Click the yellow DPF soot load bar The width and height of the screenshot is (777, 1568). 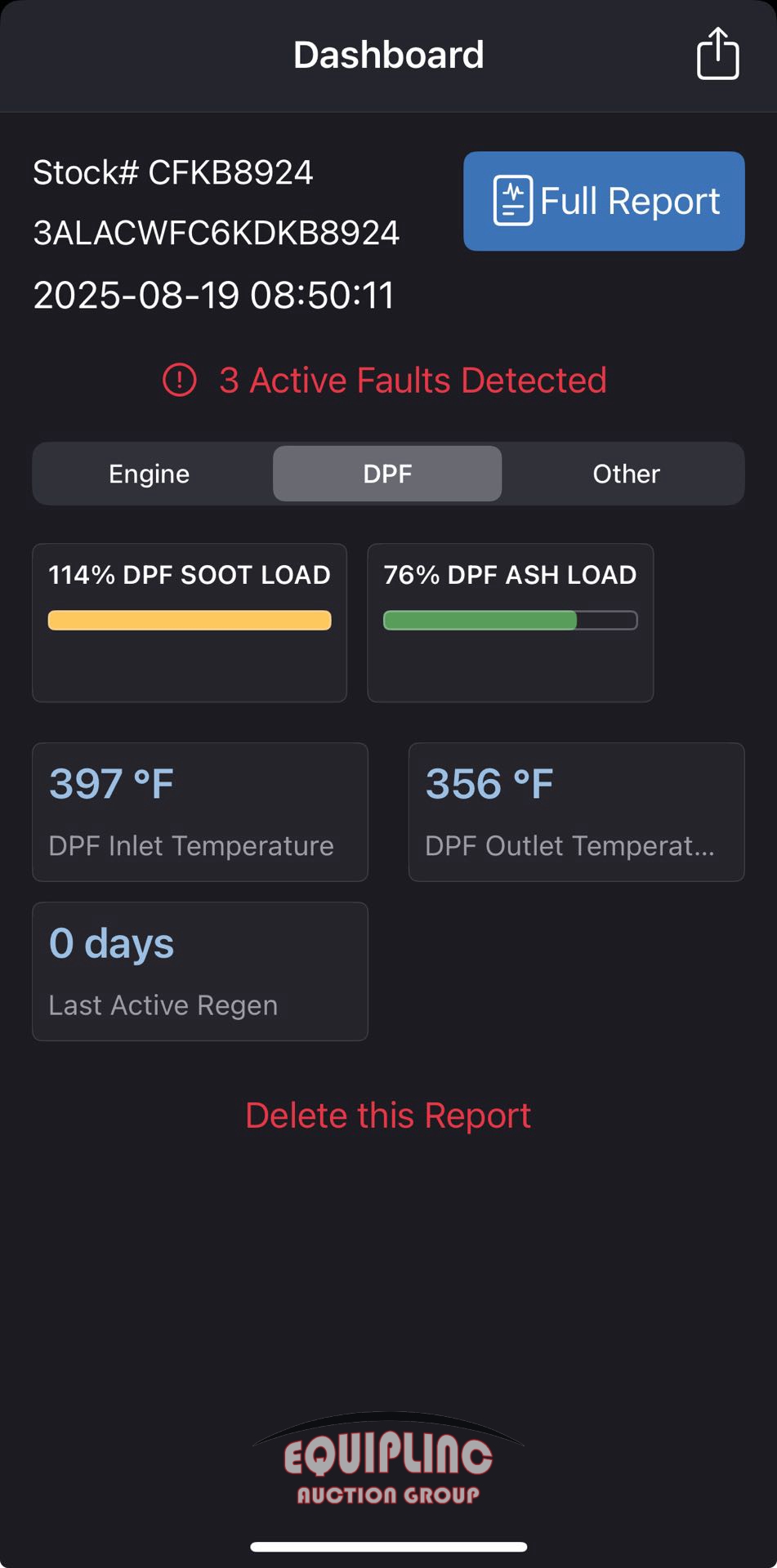click(190, 621)
